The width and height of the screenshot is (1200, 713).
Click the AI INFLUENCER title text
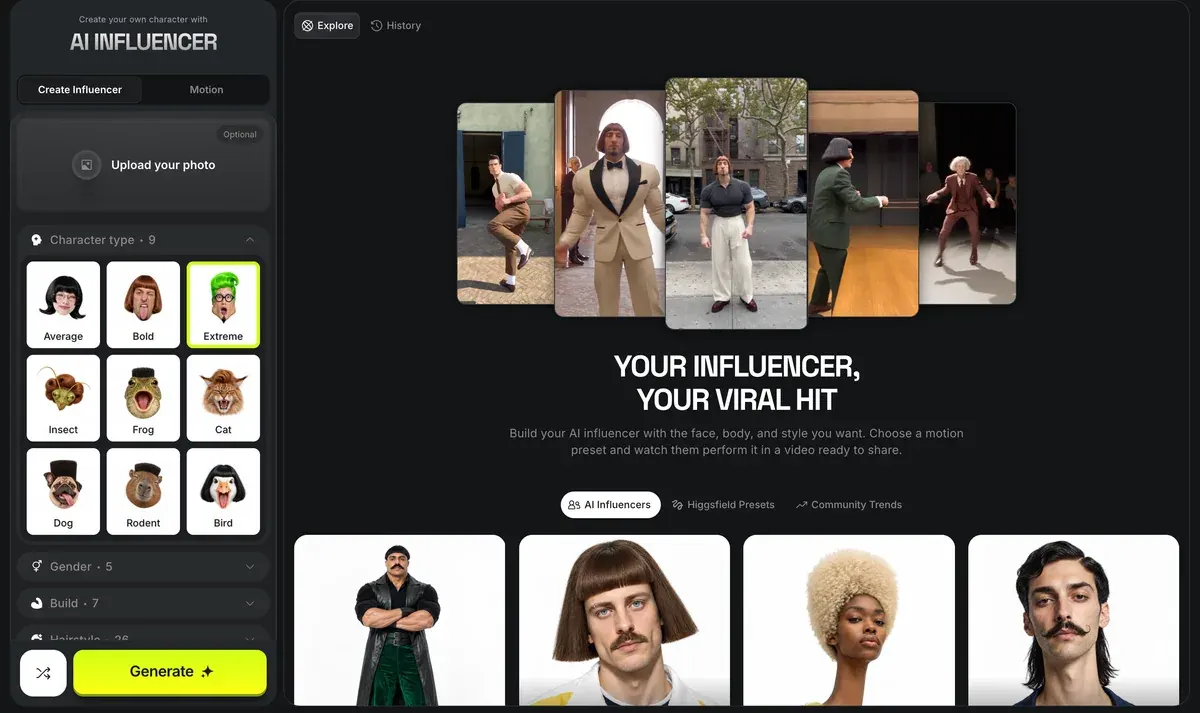tap(144, 42)
